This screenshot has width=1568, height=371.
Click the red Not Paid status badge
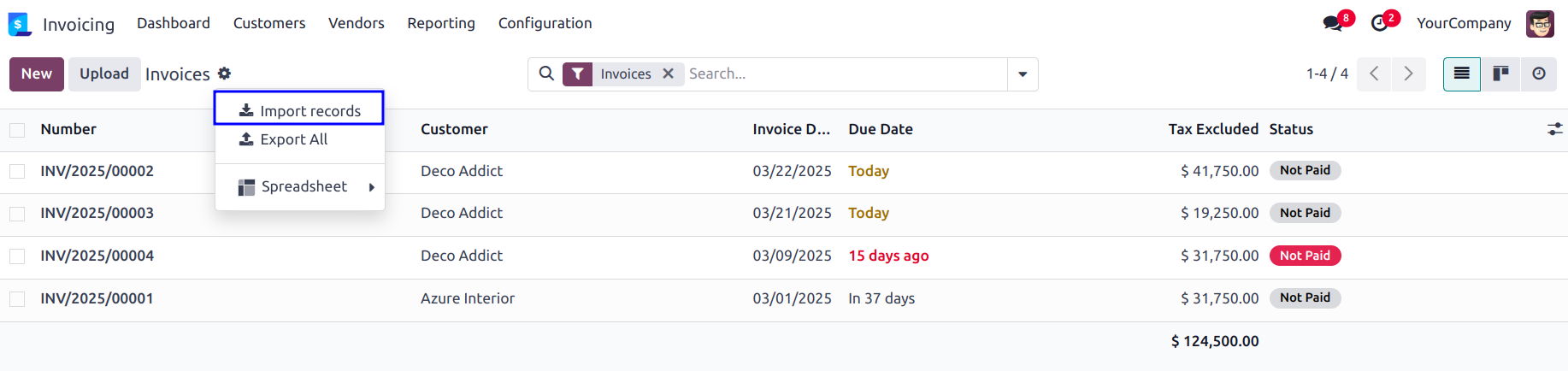click(1305, 256)
